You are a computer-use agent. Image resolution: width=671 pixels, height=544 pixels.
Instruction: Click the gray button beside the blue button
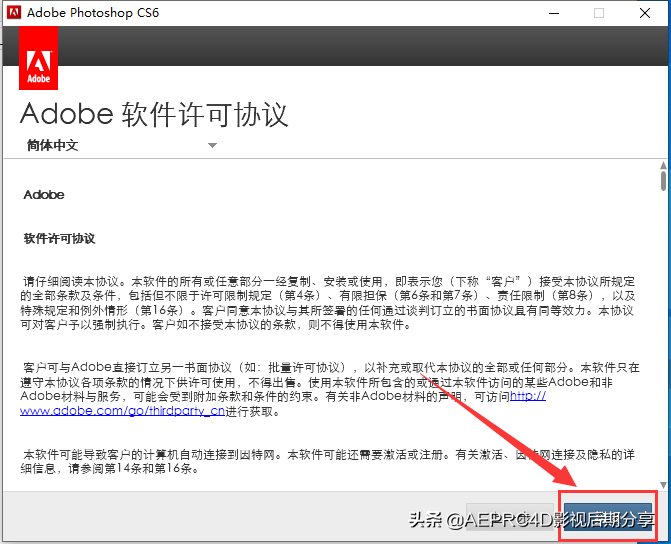pos(510,516)
